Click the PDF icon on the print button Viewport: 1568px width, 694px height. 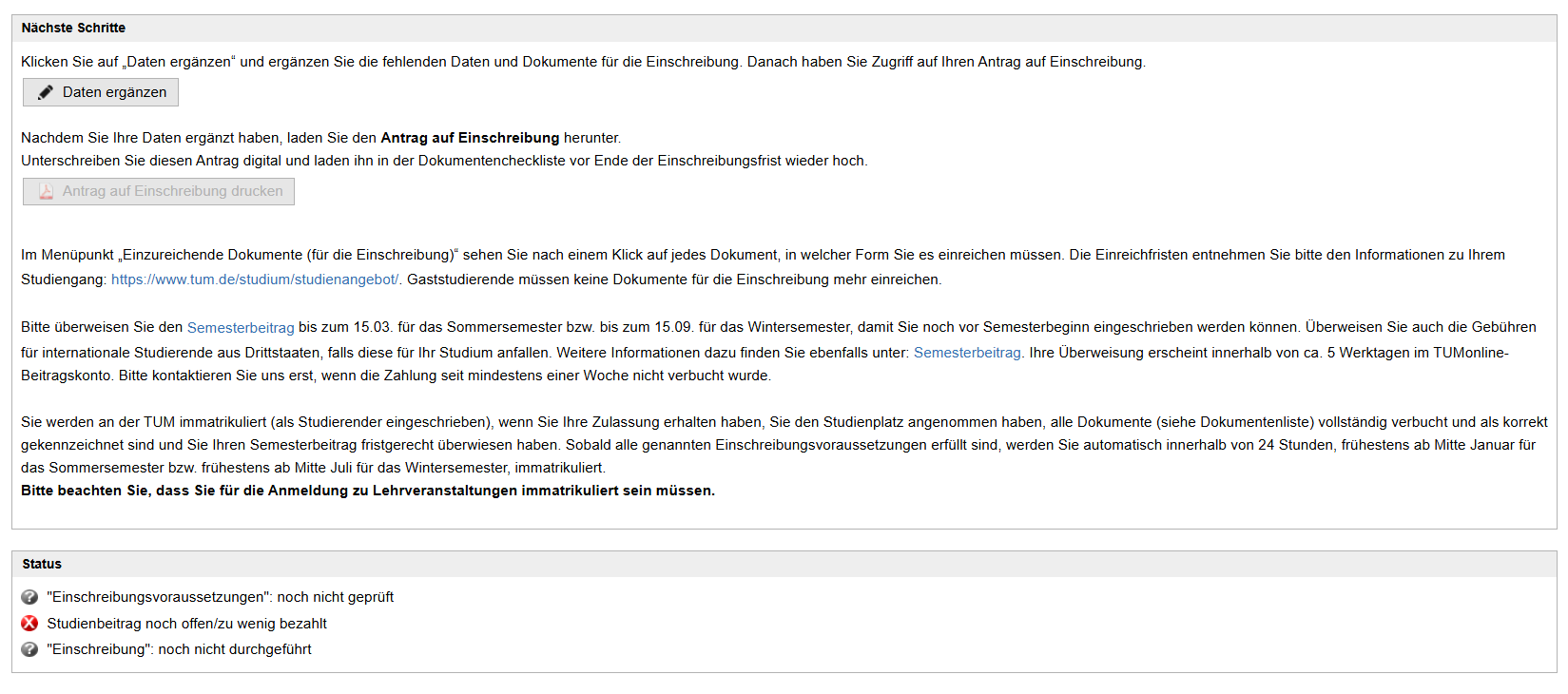(46, 191)
